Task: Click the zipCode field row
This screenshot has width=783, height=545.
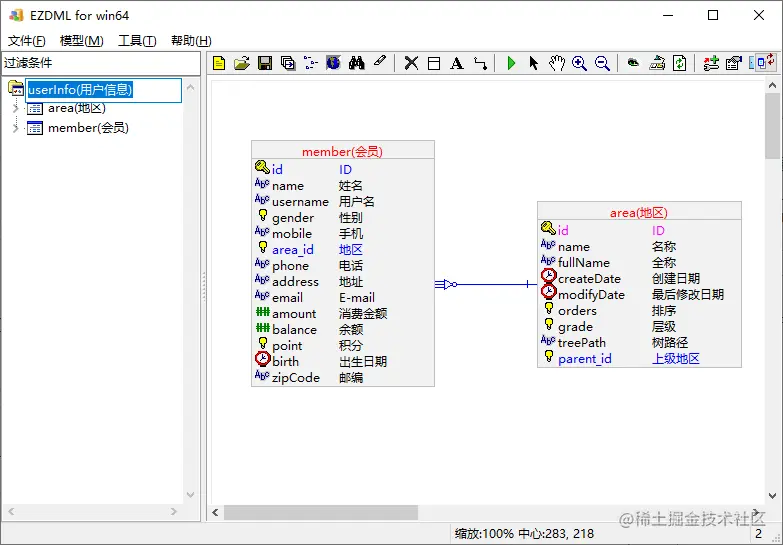Action: 343,378
